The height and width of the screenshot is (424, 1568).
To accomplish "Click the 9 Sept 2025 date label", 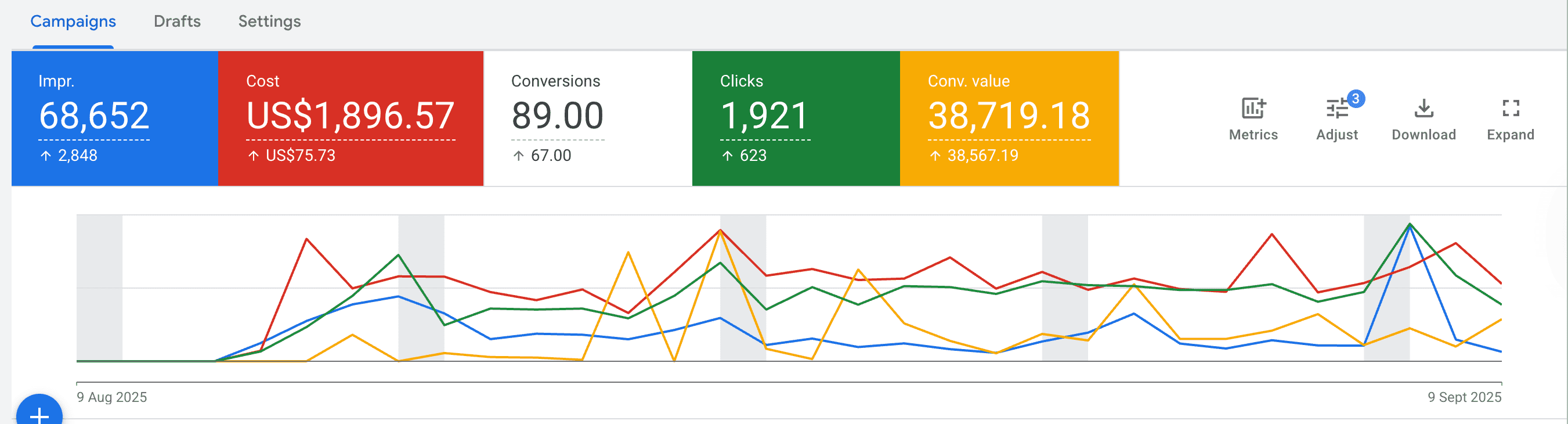I will coord(1464,397).
